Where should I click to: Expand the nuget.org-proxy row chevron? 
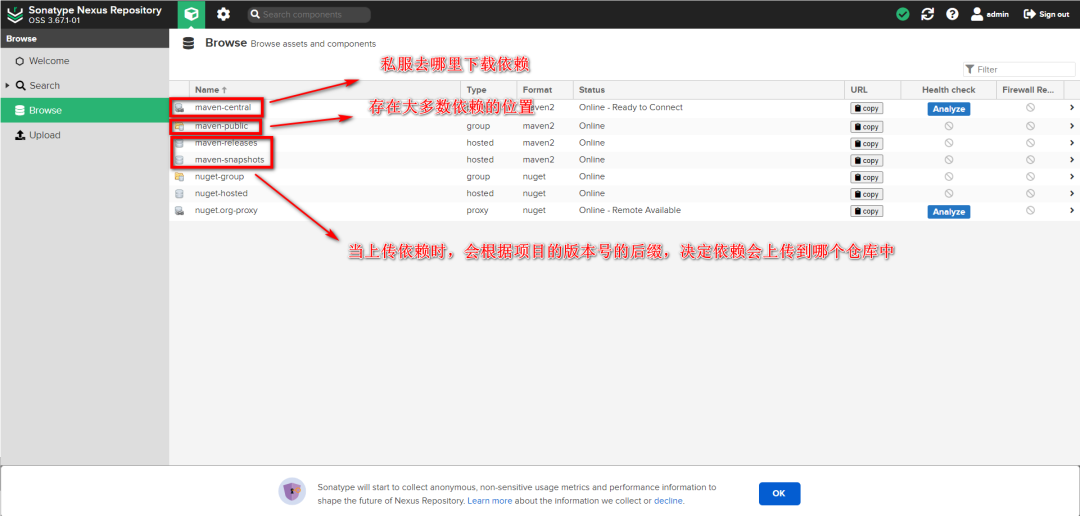coord(1072,210)
